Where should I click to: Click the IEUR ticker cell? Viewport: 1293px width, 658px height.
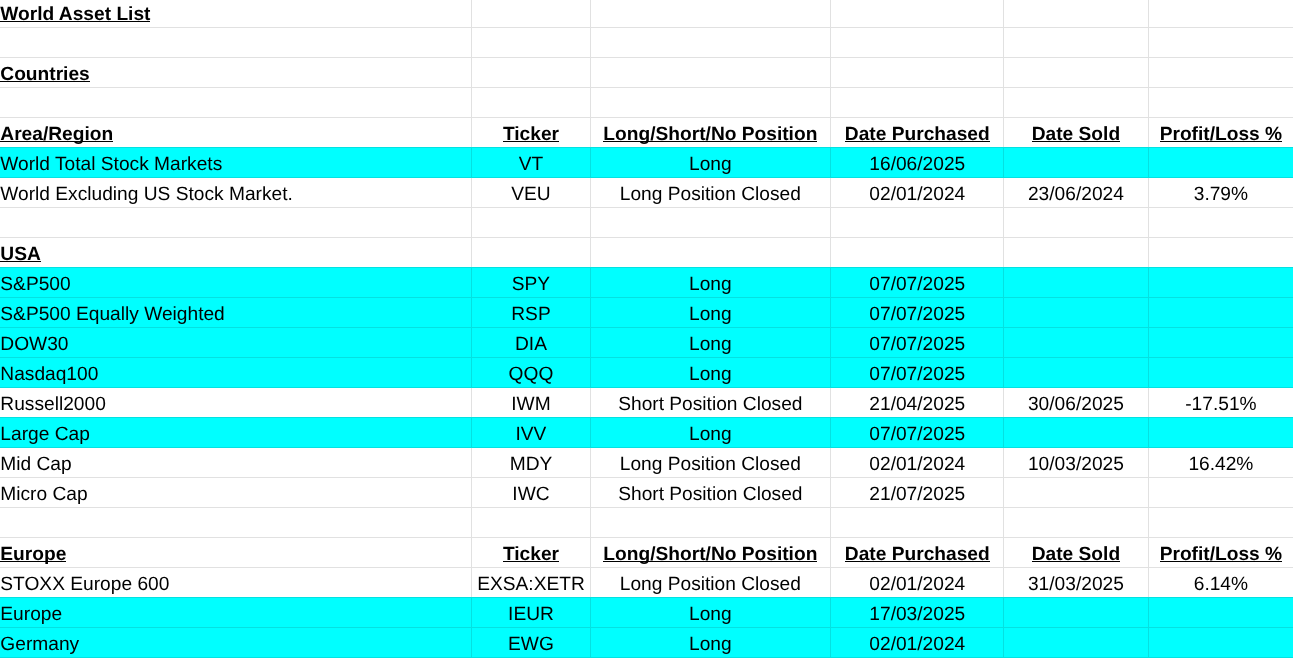(x=530, y=614)
